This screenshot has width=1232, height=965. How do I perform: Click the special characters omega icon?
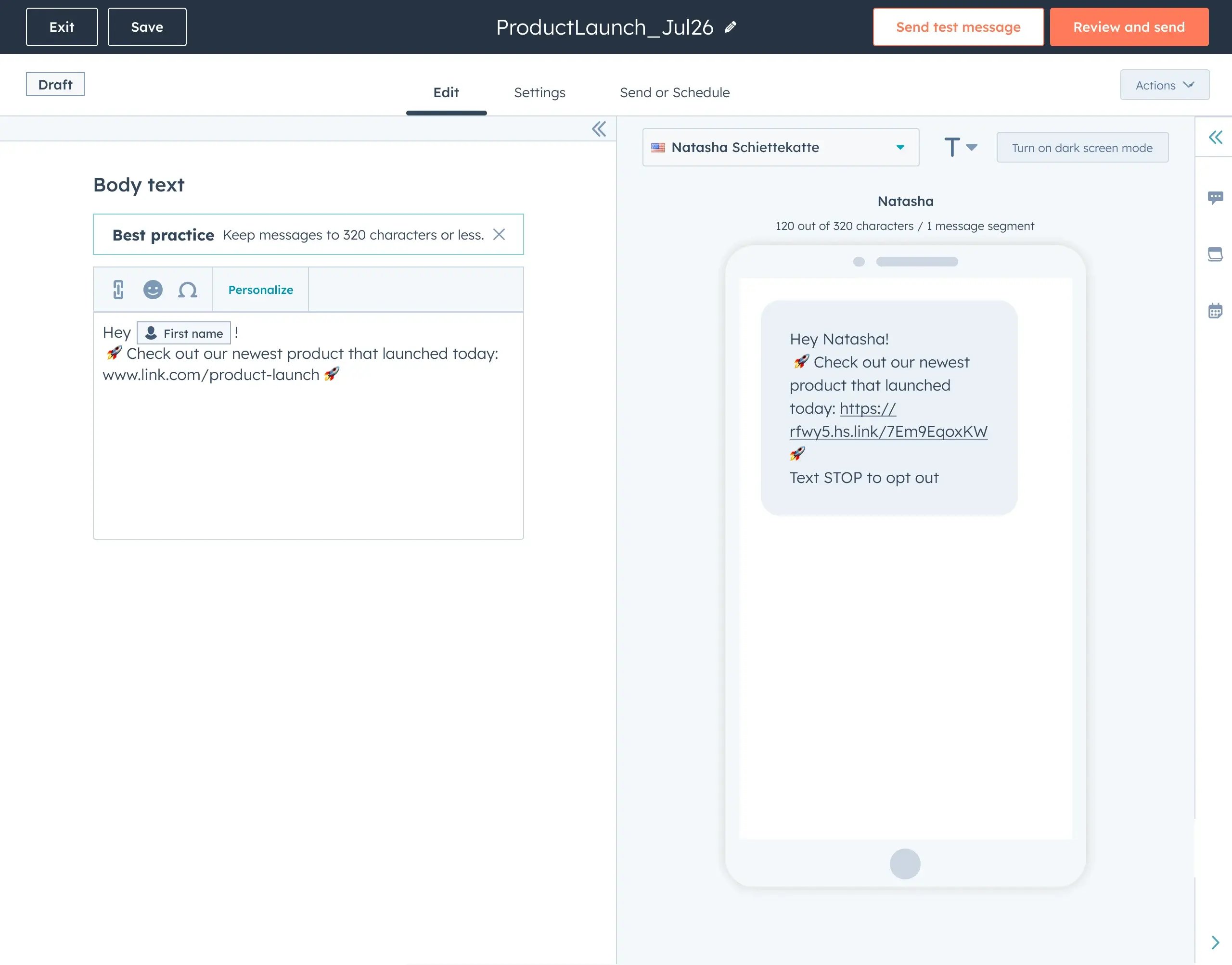point(188,290)
